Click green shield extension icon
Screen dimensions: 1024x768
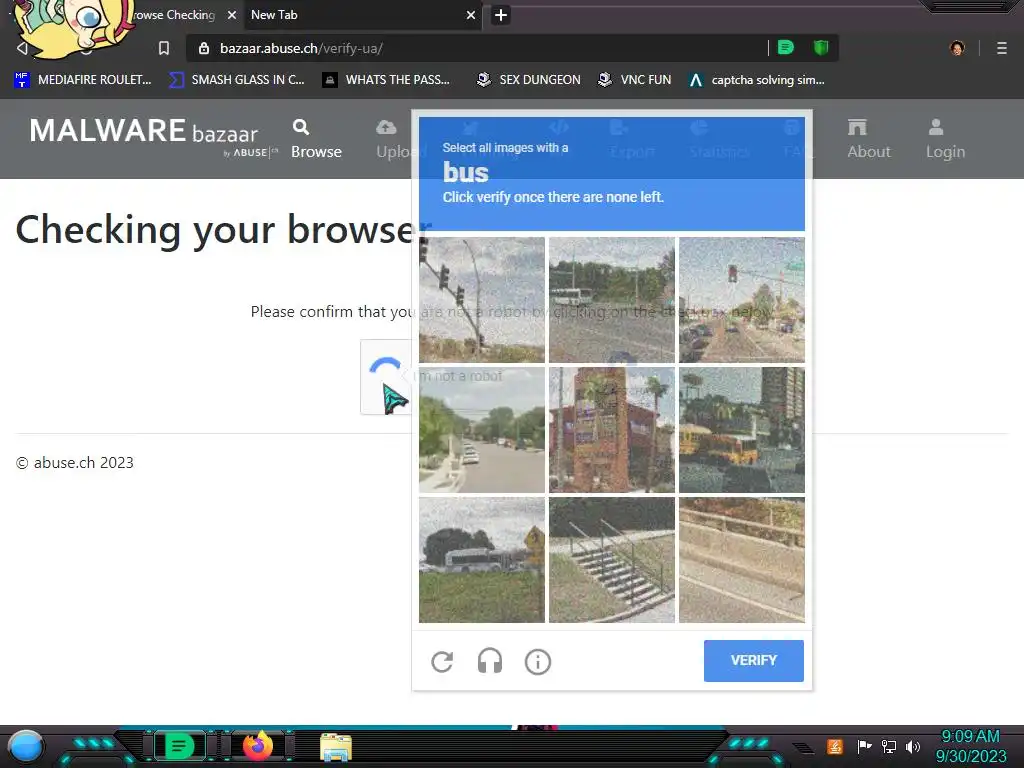821,47
